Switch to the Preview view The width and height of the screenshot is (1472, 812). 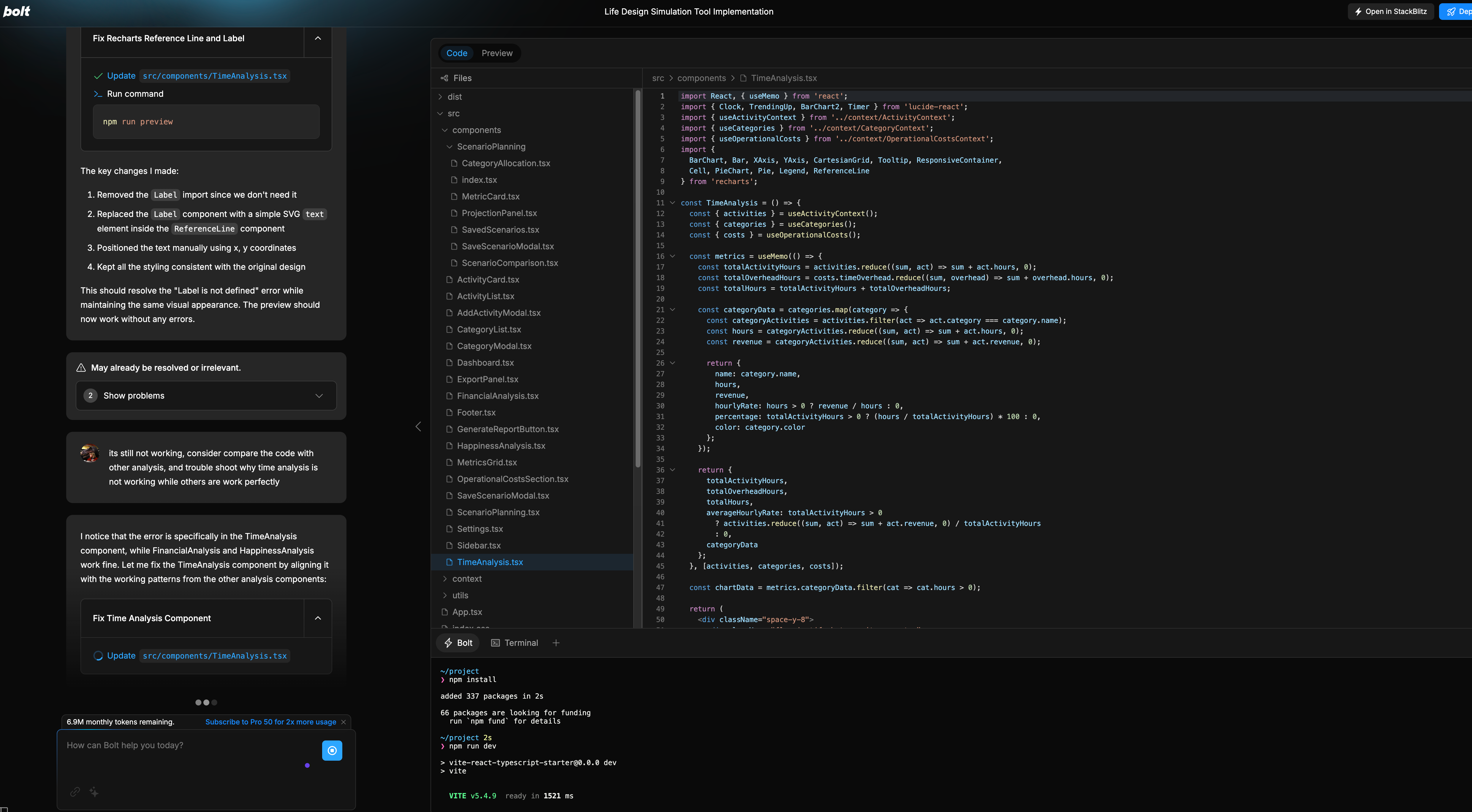497,53
